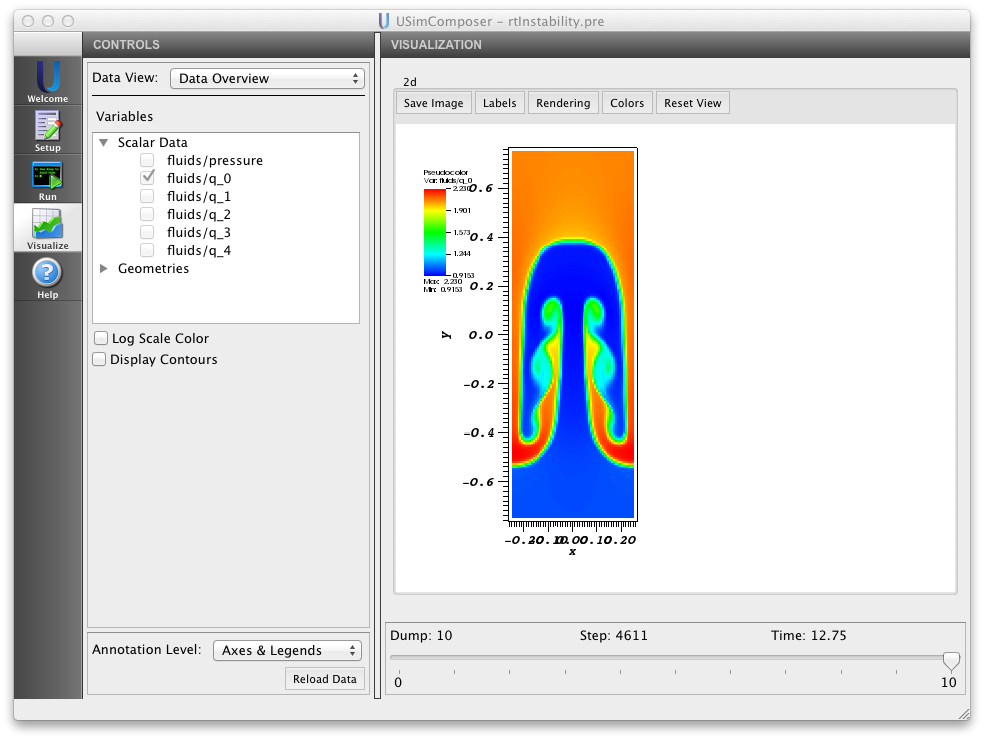The width and height of the screenshot is (984, 740).
Task: Switch to Visualize using its sidebar icon
Action: click(47, 225)
